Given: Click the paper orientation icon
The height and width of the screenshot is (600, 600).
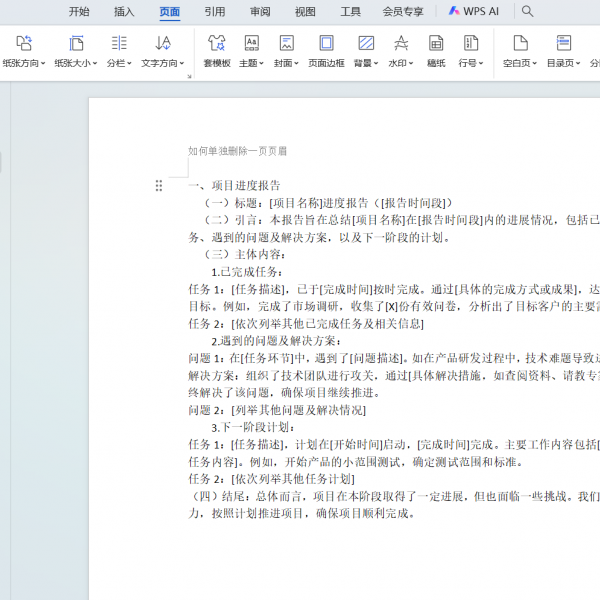Looking at the screenshot, I should click(24, 43).
